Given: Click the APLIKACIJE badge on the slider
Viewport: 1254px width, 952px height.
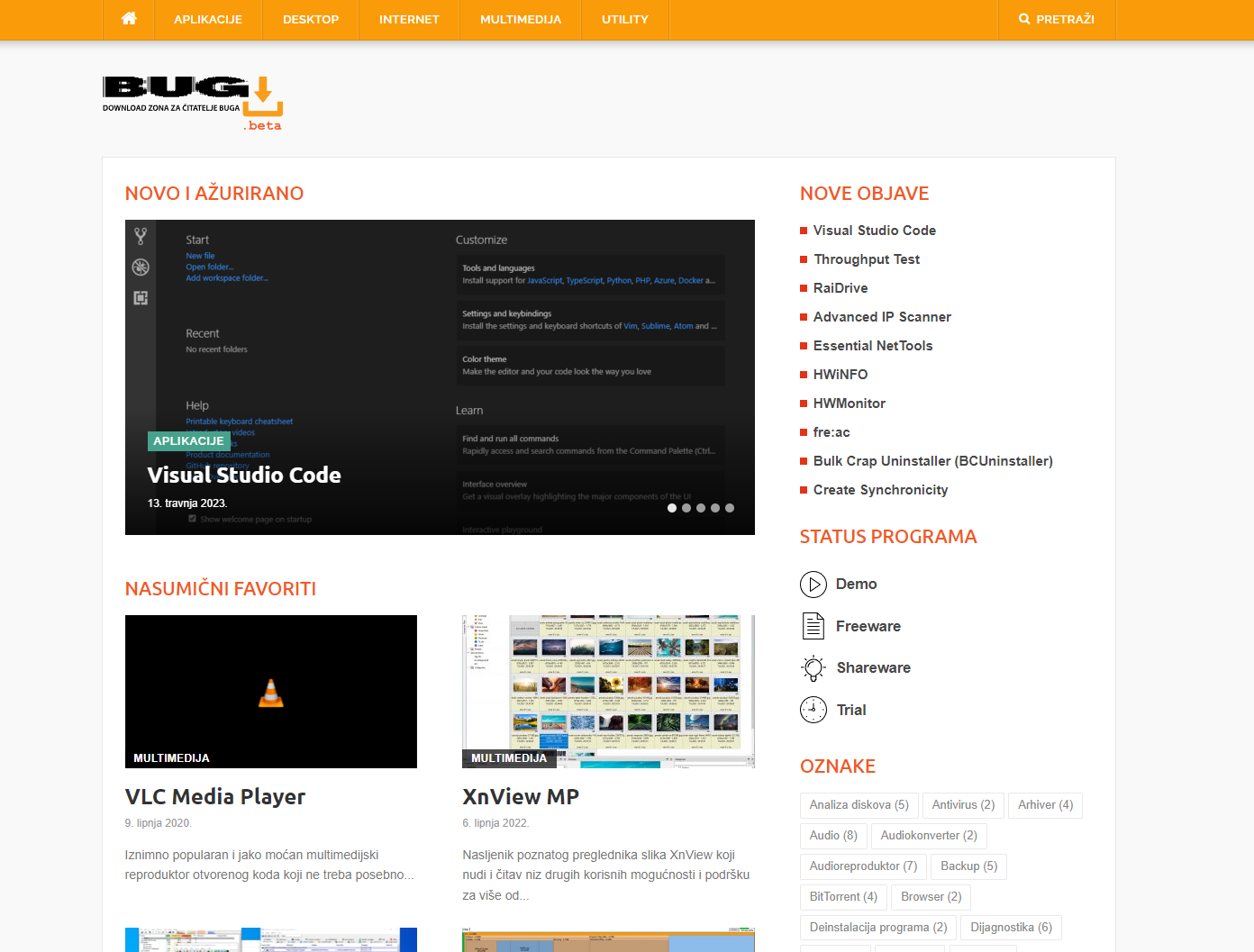Looking at the screenshot, I should (x=188, y=441).
